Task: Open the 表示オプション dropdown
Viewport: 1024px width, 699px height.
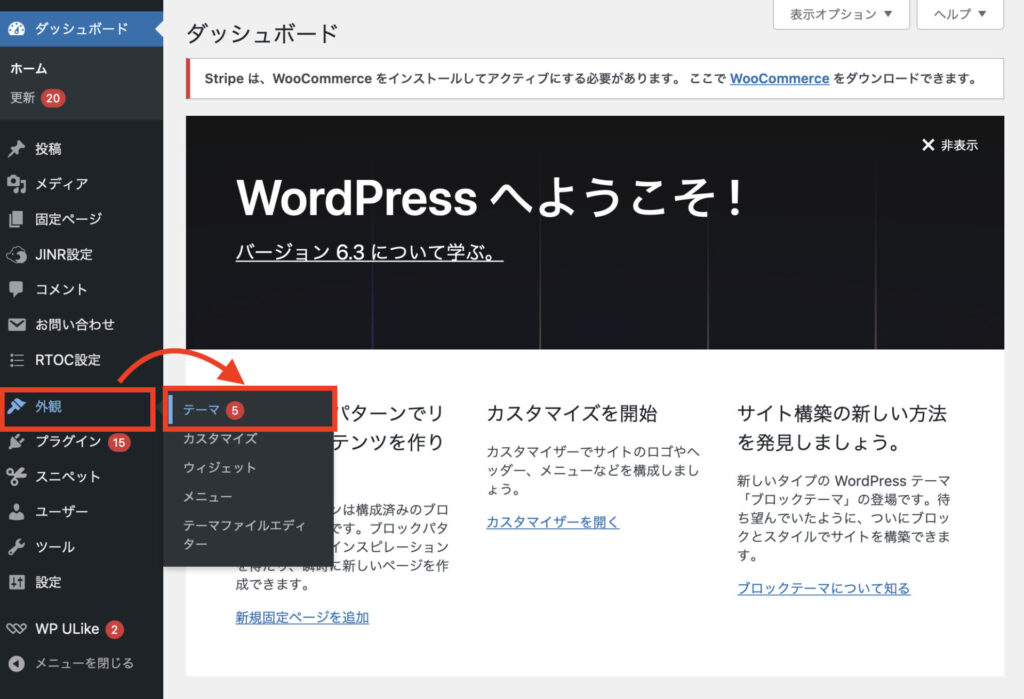Action: (x=838, y=15)
